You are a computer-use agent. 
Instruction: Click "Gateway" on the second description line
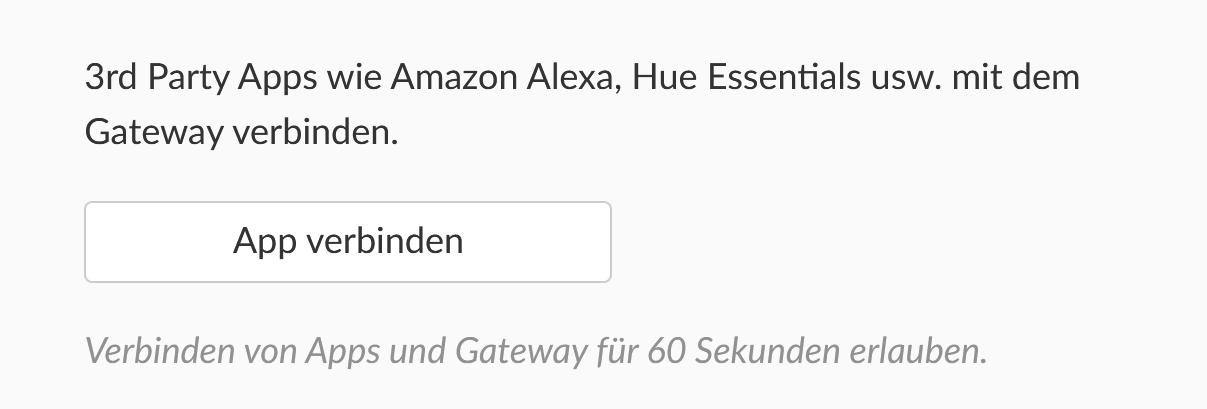tap(153, 131)
